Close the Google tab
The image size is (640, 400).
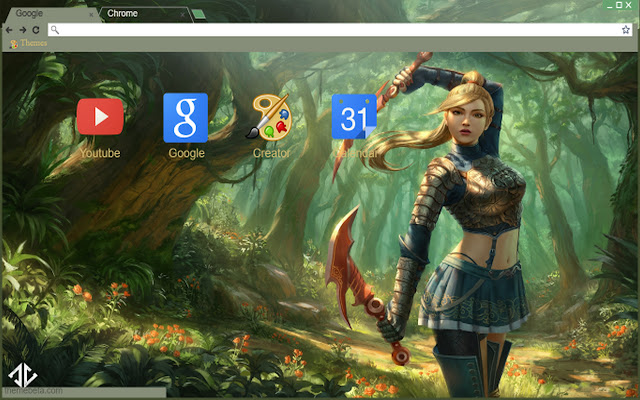[x=91, y=15]
